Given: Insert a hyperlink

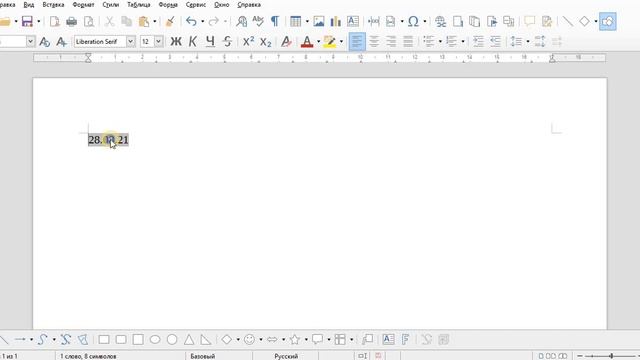Looking at the screenshot, I should click(440, 21).
